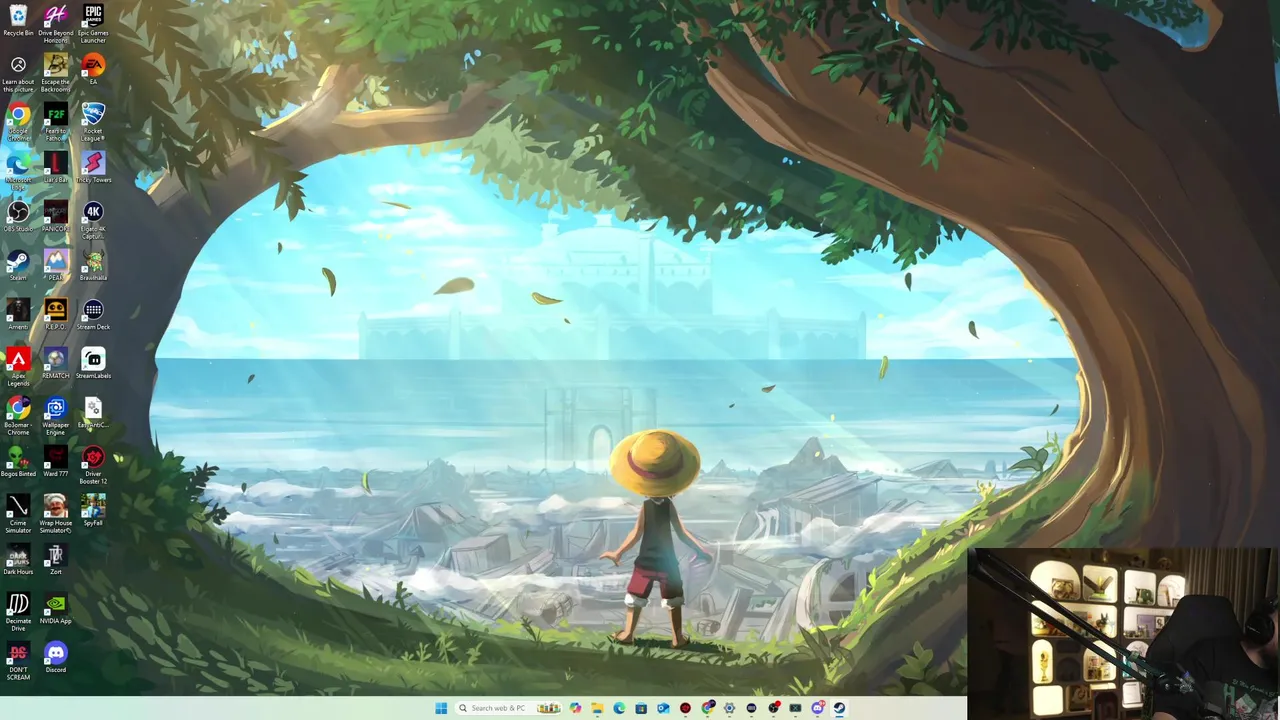Open NVIDIA App desktop shortcut

[56, 608]
